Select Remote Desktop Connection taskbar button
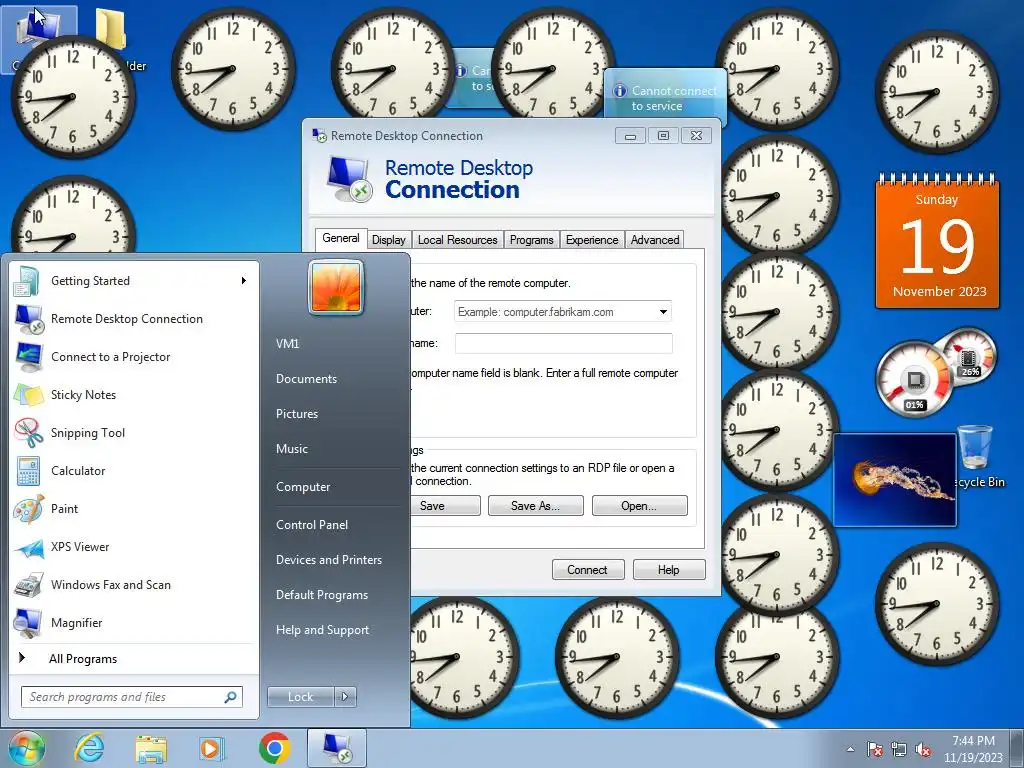The image size is (1024, 768). pos(336,748)
